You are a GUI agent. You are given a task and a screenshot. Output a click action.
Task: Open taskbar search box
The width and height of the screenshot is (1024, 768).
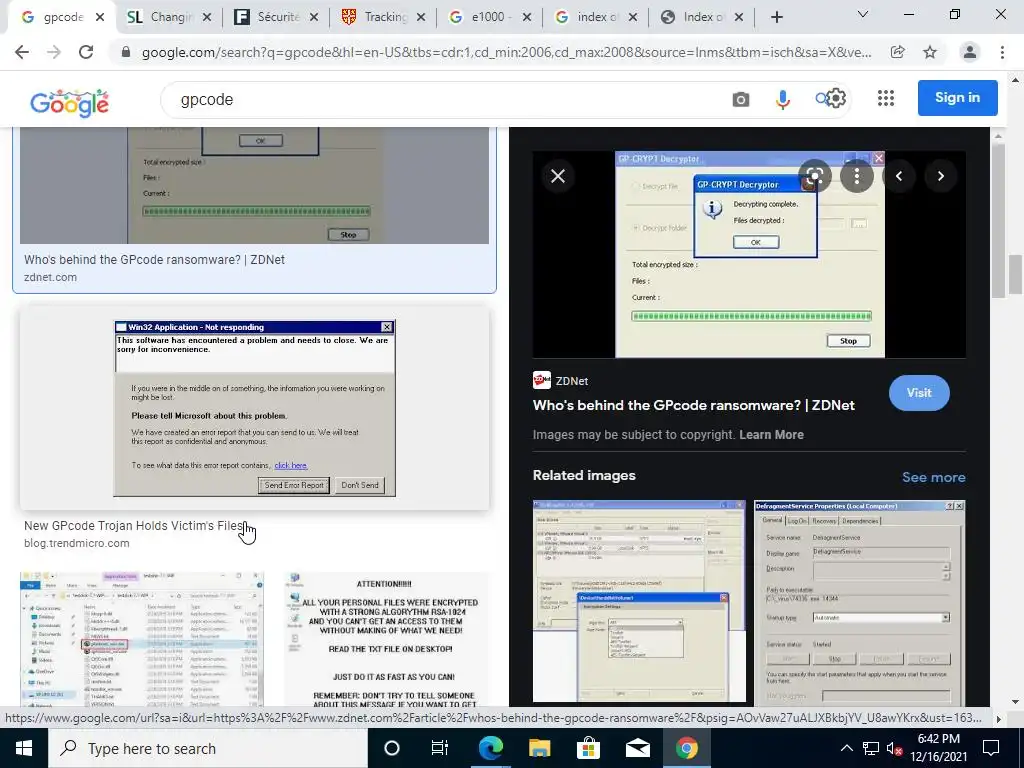click(207, 748)
